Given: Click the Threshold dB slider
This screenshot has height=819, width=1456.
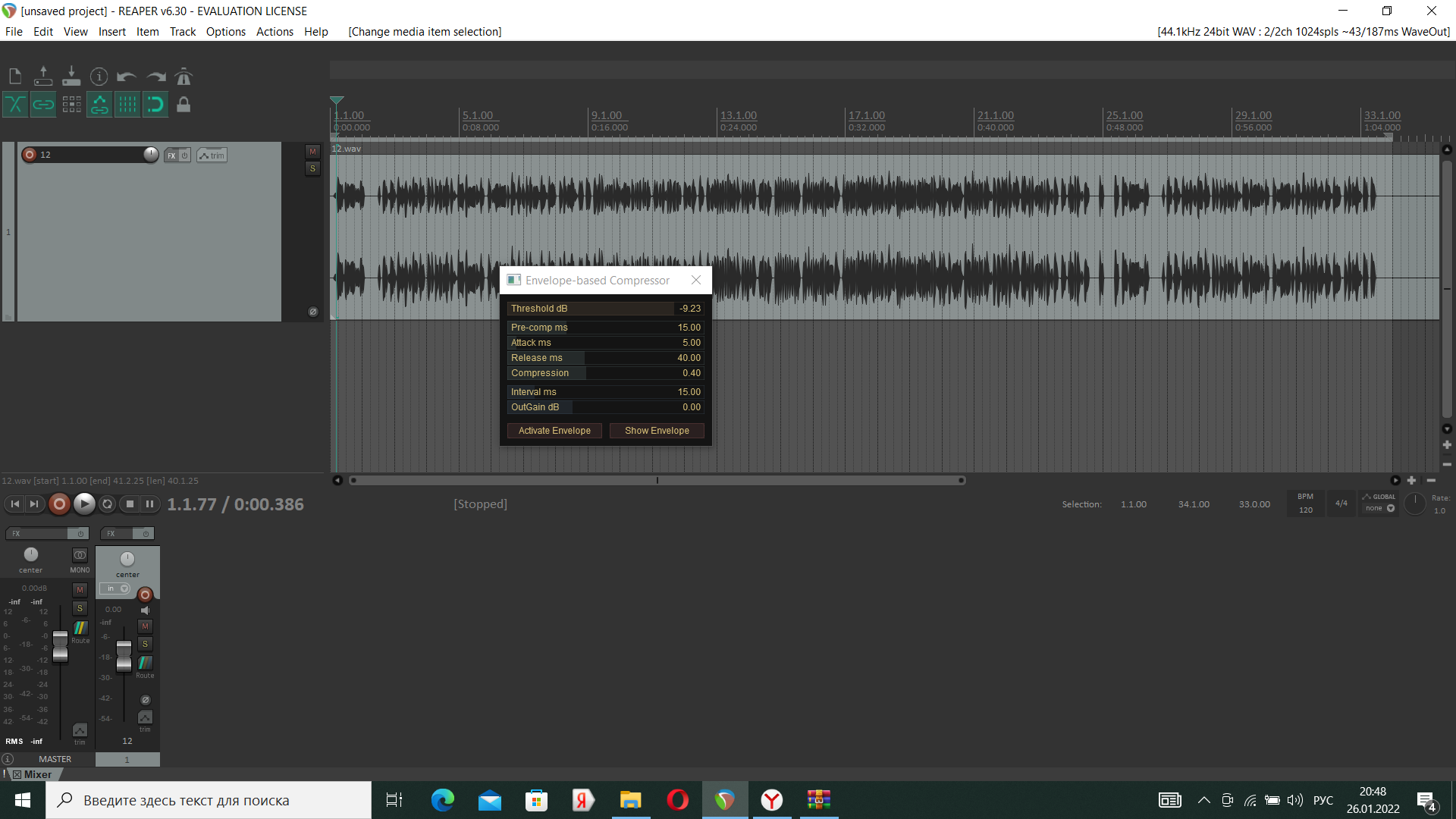Looking at the screenshot, I should [x=605, y=309].
